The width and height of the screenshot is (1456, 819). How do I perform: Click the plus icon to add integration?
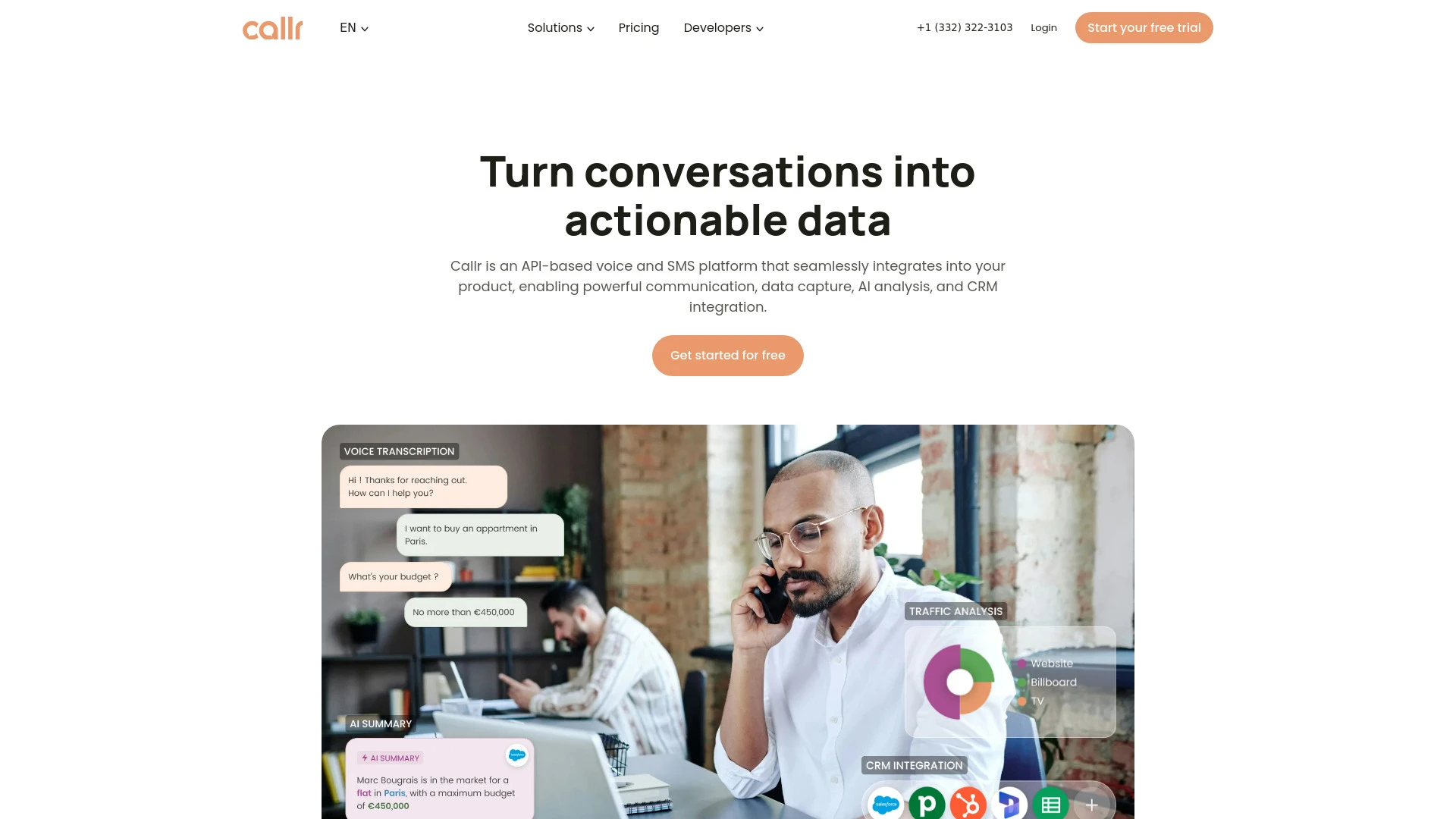[x=1091, y=804]
